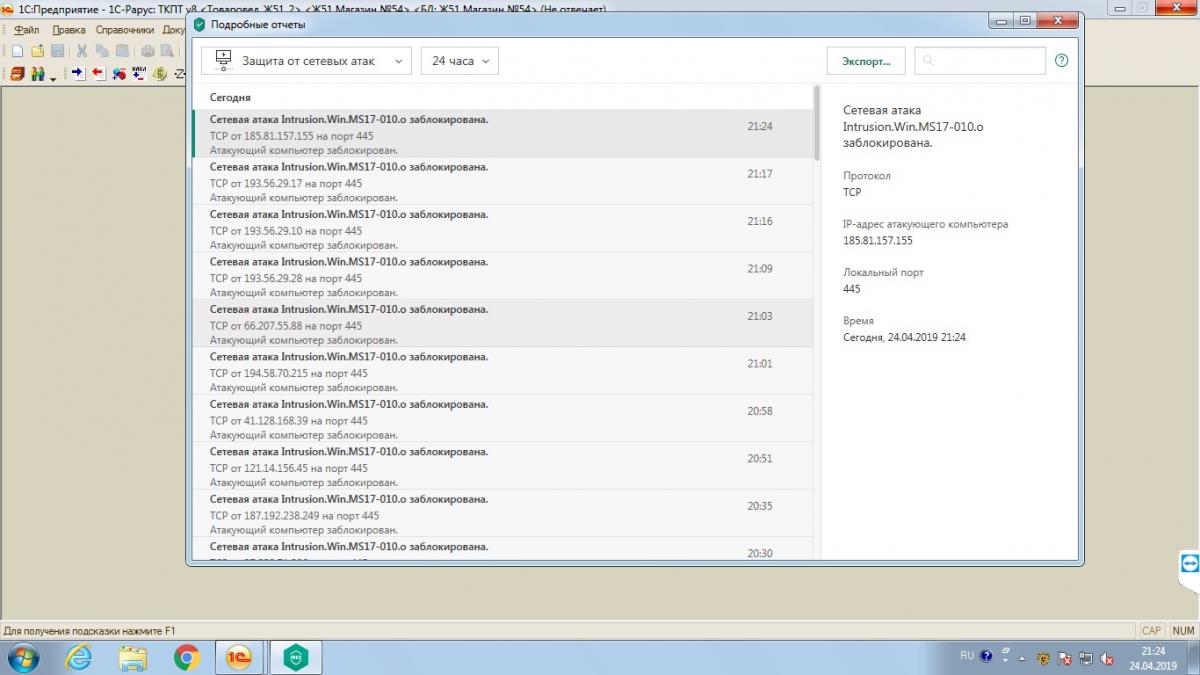Open the Справочники menu

124,30
